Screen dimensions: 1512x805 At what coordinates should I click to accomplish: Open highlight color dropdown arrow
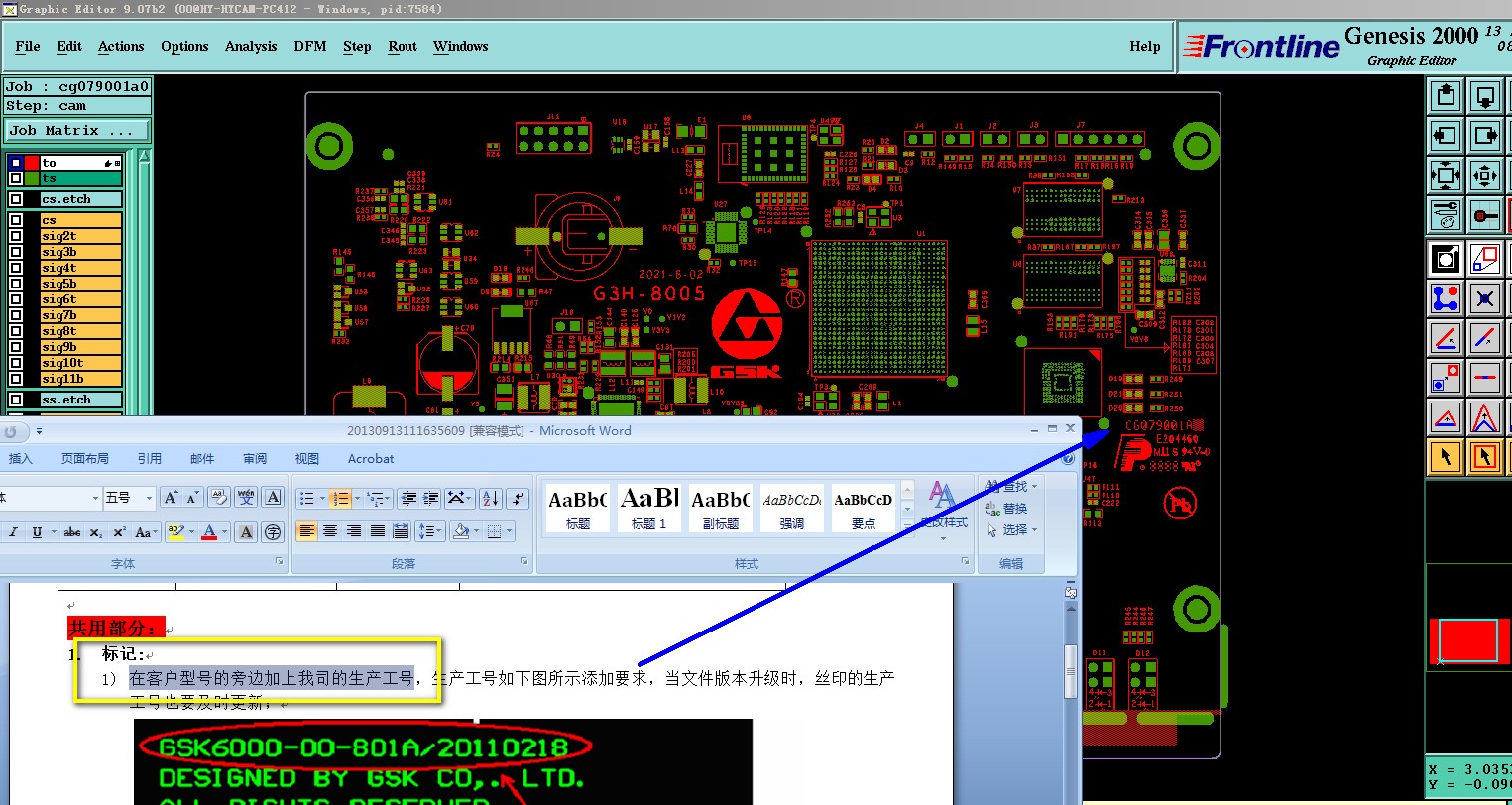click(191, 532)
